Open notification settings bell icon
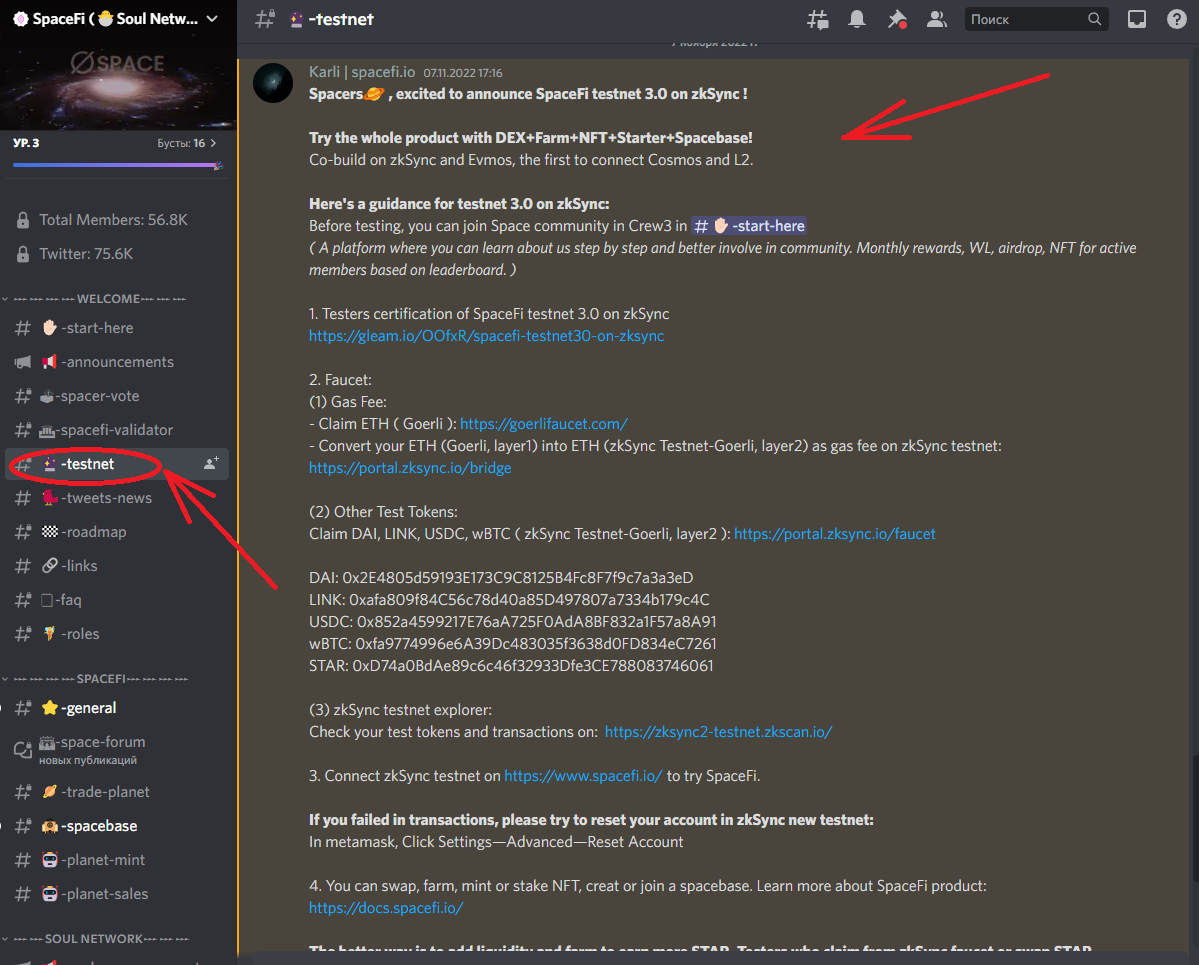This screenshot has height=965, width=1199. (856, 19)
